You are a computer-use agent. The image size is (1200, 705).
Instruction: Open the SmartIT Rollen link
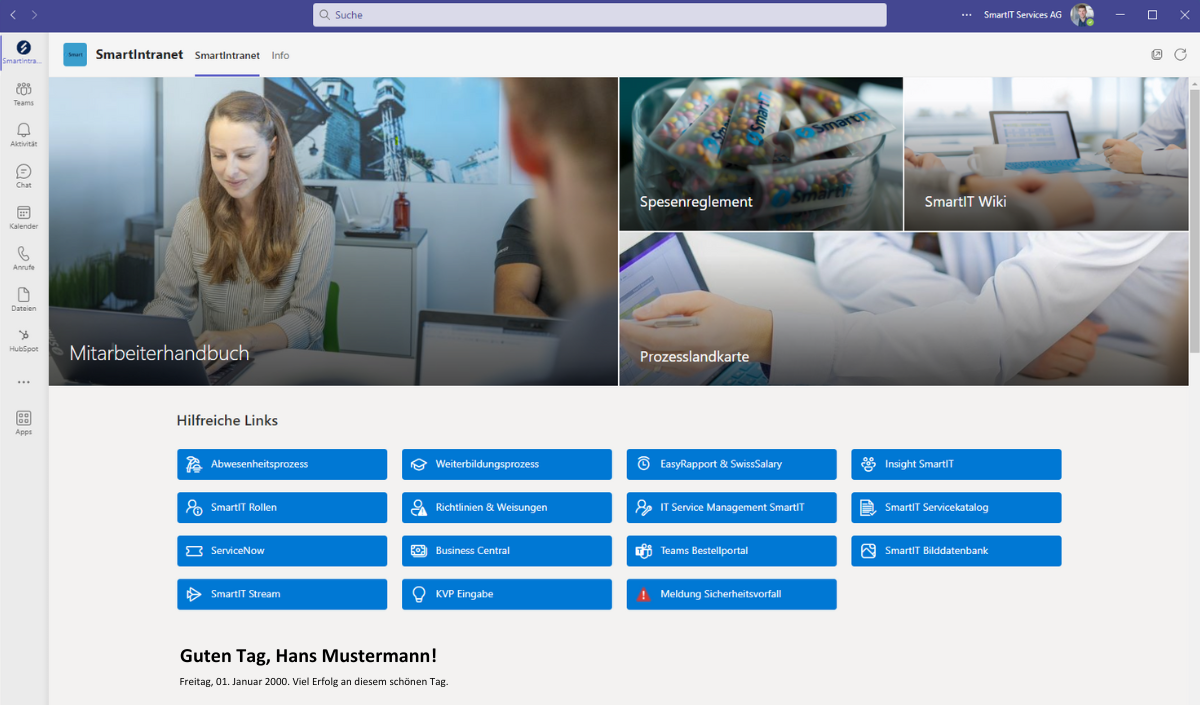point(282,507)
